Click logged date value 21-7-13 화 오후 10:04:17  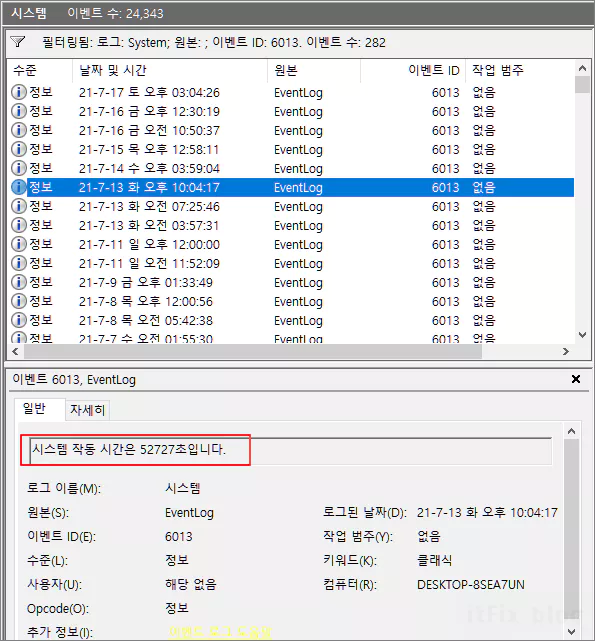[x=487, y=512]
